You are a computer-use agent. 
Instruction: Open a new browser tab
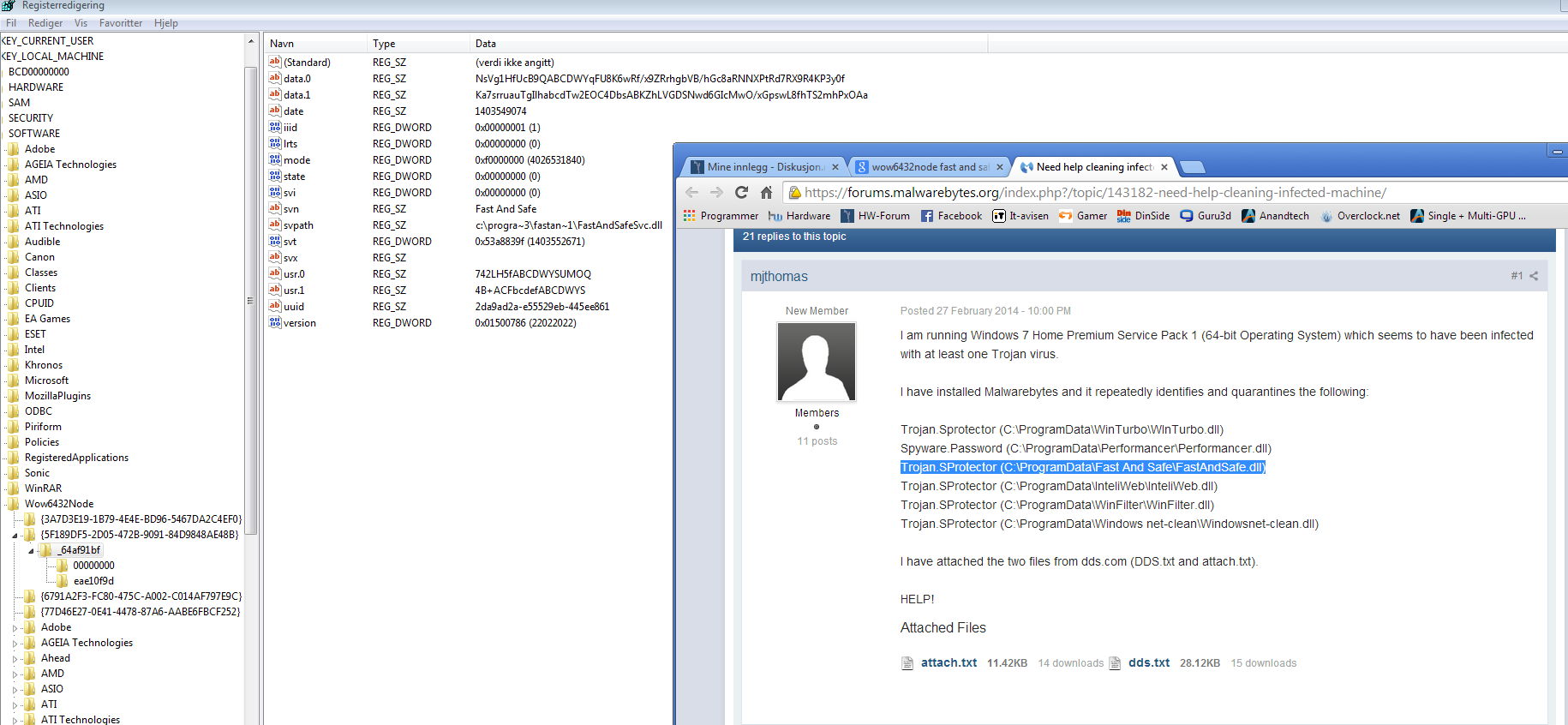1192,167
